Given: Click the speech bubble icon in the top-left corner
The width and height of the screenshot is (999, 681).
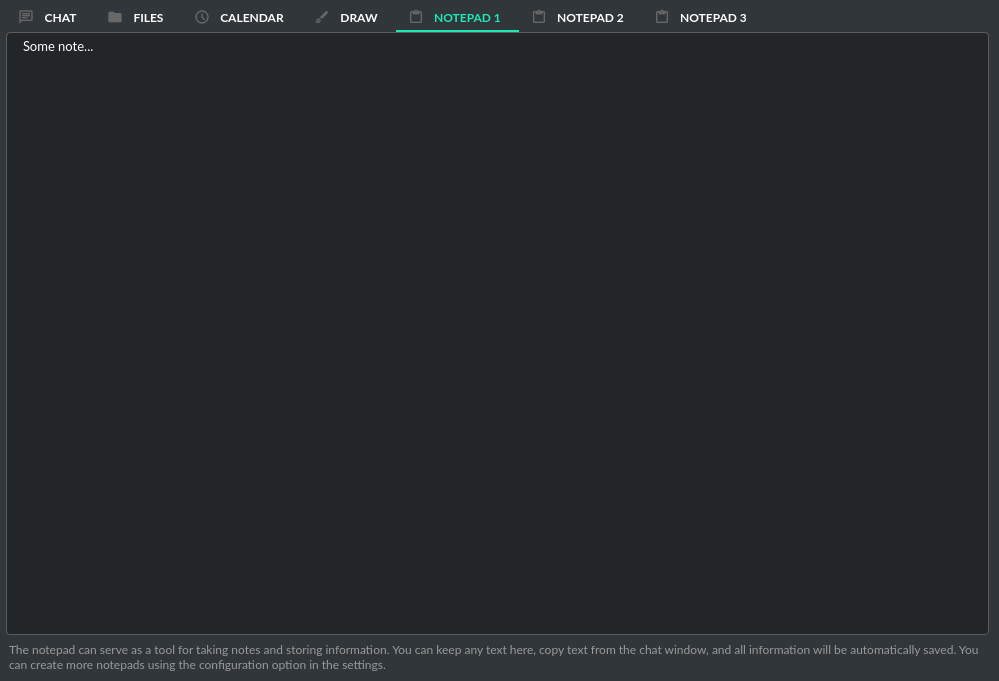Looking at the screenshot, I should click(26, 16).
